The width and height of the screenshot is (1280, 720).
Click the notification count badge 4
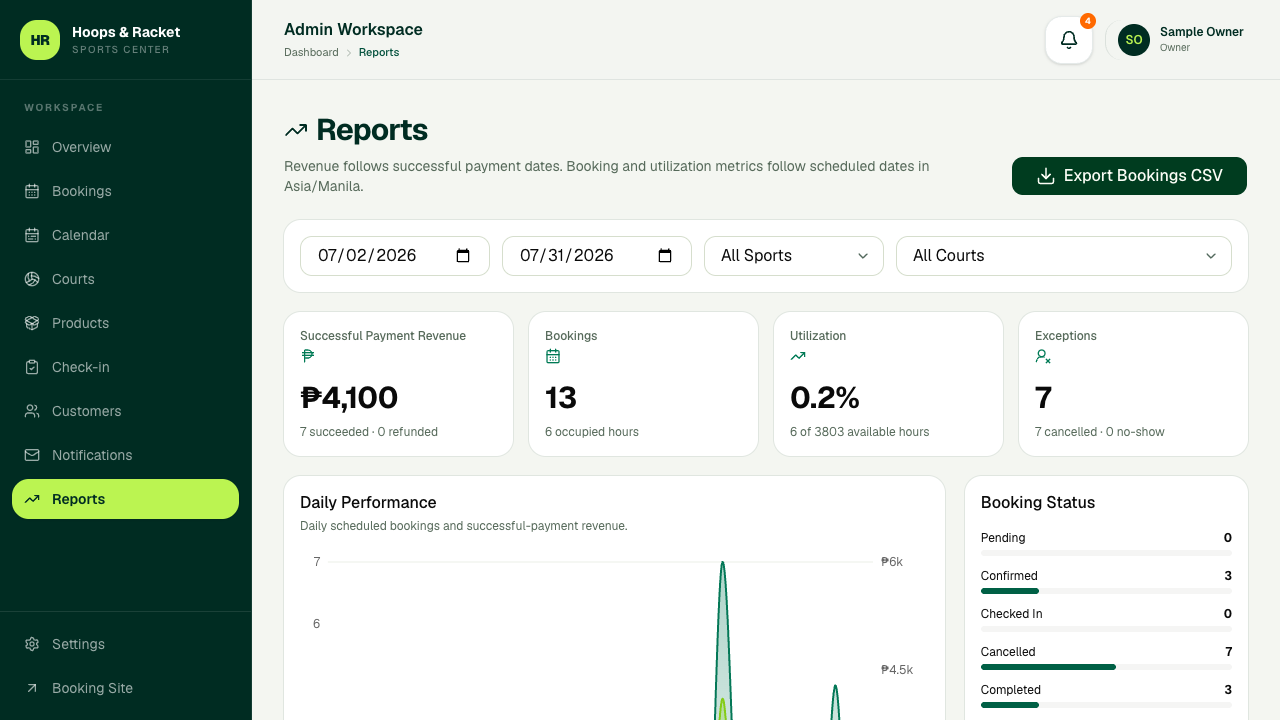click(x=1088, y=21)
